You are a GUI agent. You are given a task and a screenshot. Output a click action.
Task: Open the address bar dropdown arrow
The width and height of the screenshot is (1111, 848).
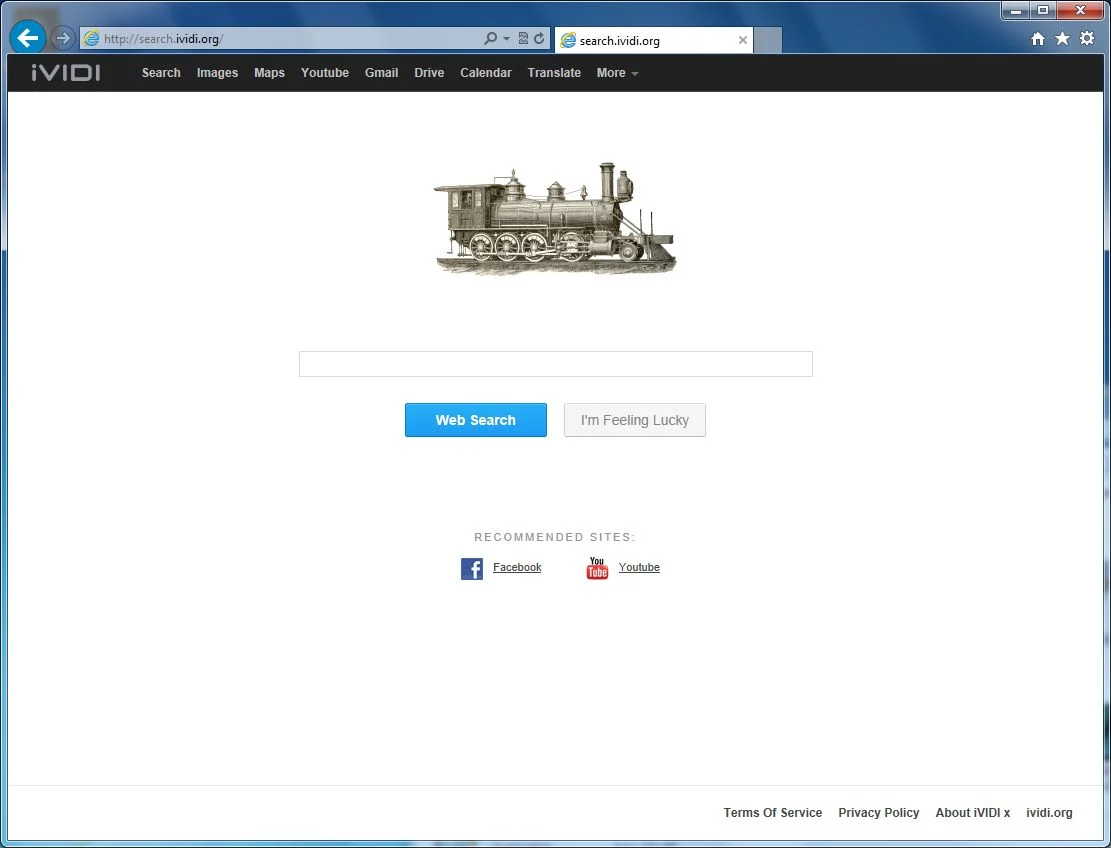[x=507, y=38]
